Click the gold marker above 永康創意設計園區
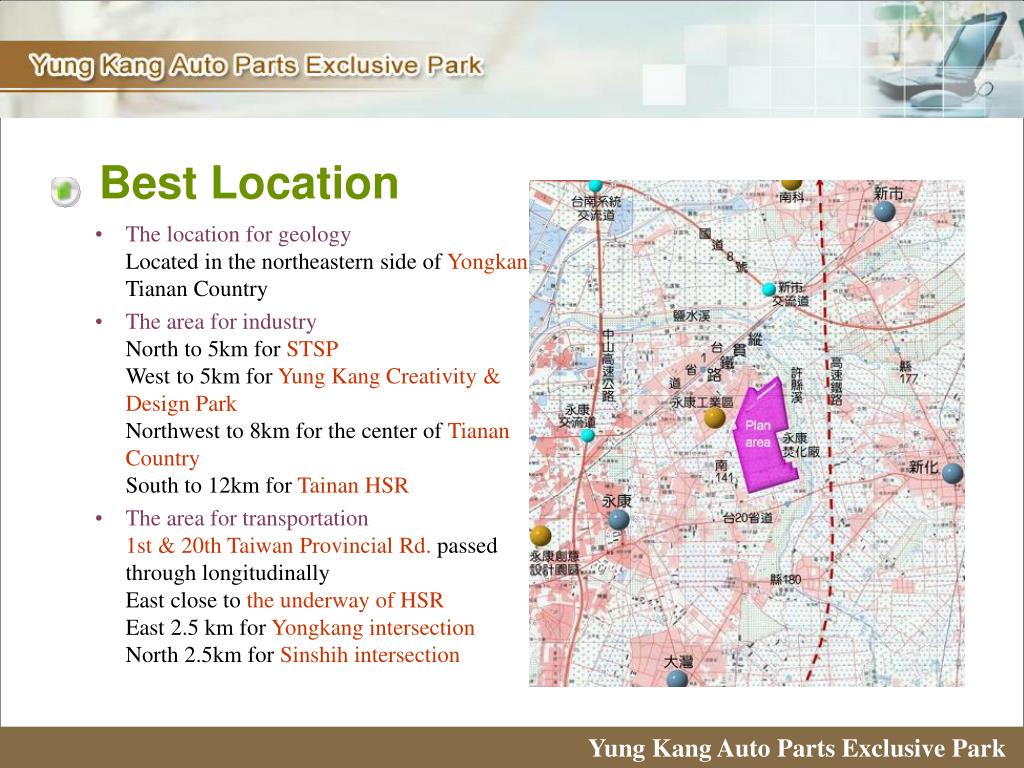The height and width of the screenshot is (768, 1024). click(x=540, y=536)
